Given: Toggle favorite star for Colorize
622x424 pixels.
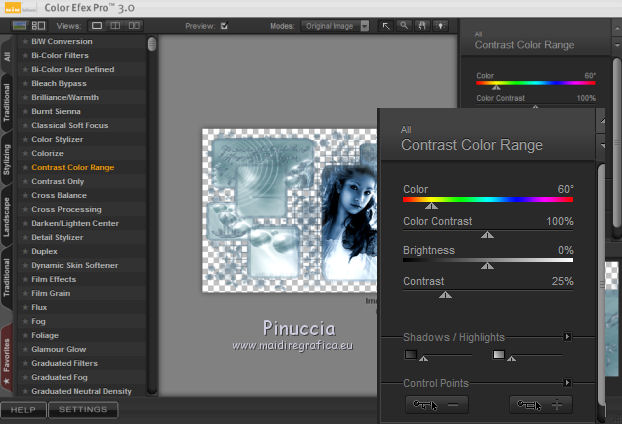Looking at the screenshot, I should [x=25, y=153].
